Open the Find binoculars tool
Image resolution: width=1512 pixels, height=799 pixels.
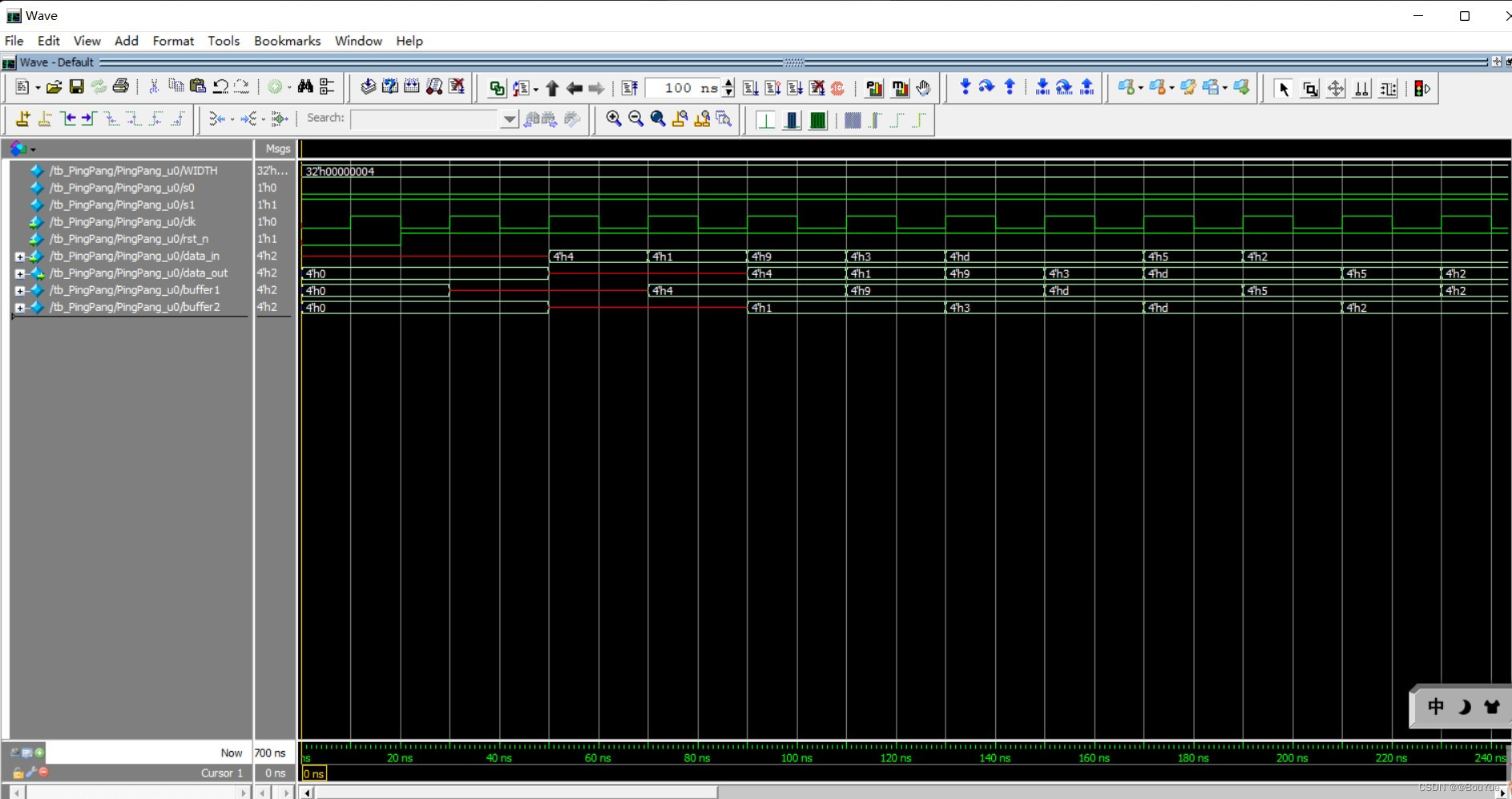click(x=306, y=87)
